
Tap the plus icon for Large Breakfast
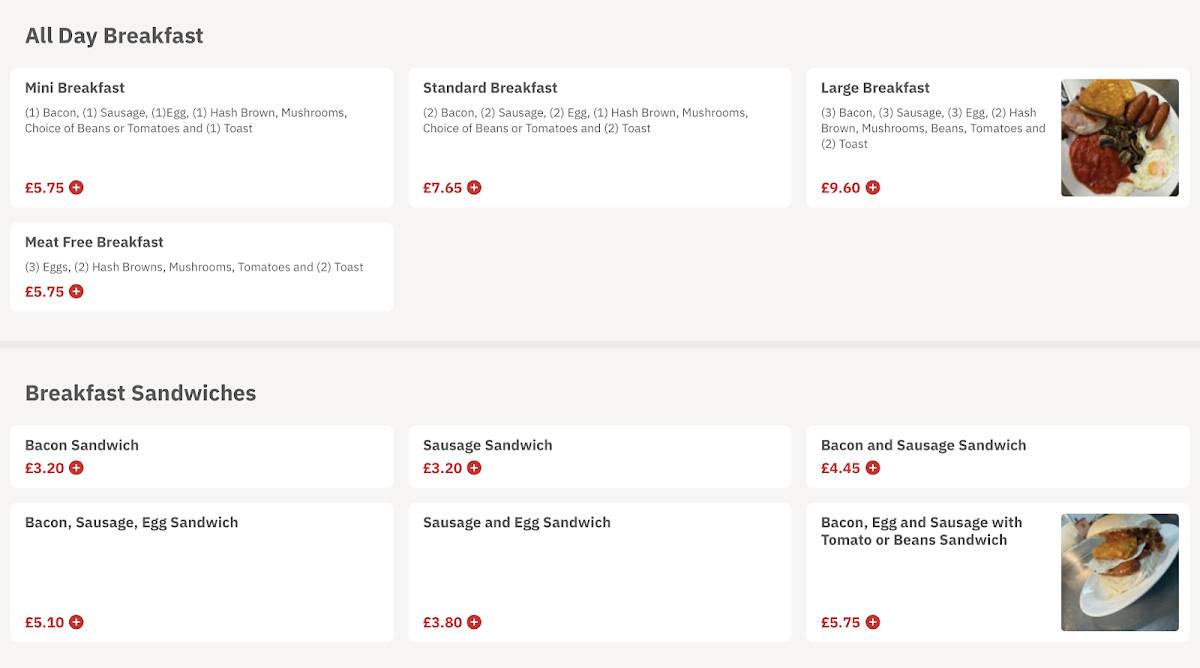872,187
